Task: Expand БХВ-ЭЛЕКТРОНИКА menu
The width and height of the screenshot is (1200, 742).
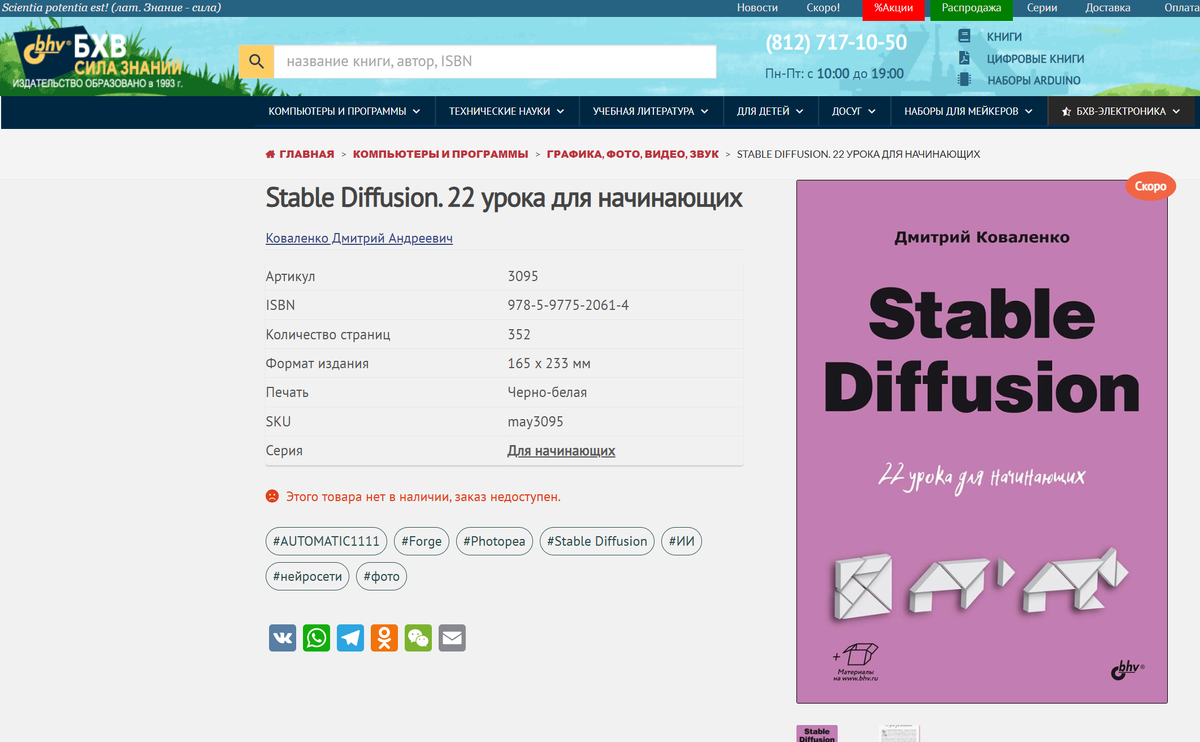Action: tap(1121, 112)
